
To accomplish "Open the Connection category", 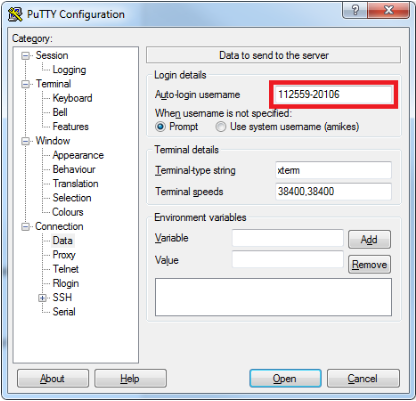I will (59, 226).
